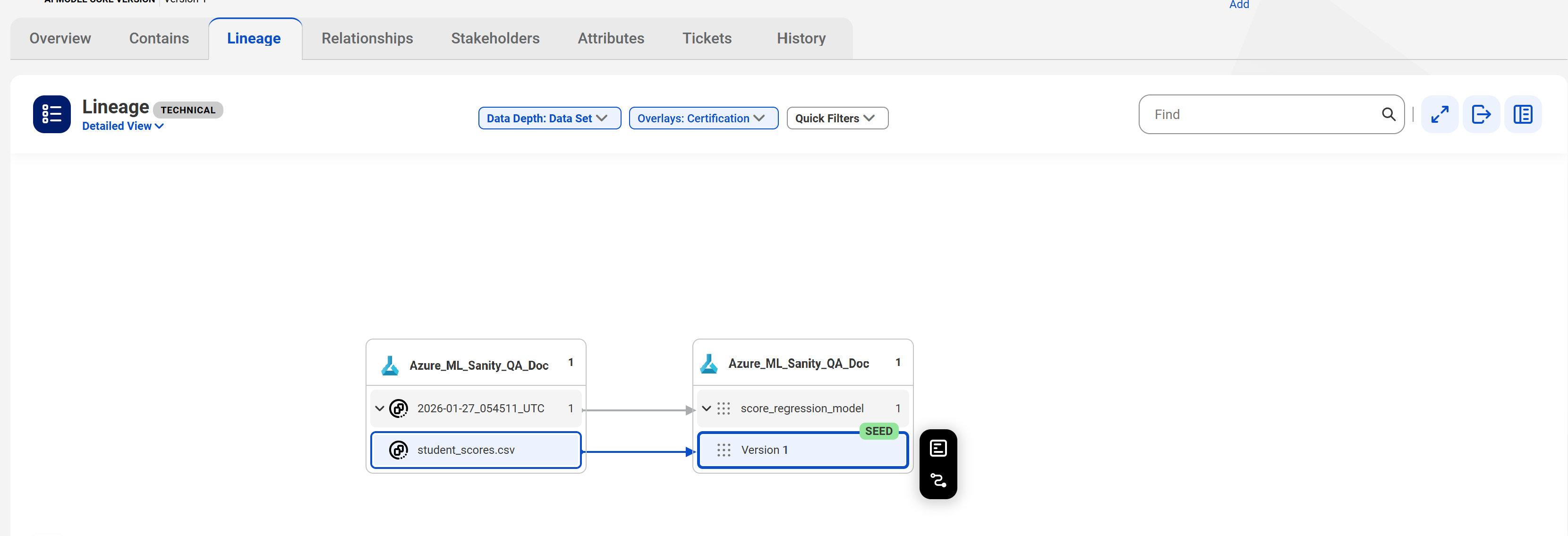Switch to the Tickets tab

(x=707, y=38)
